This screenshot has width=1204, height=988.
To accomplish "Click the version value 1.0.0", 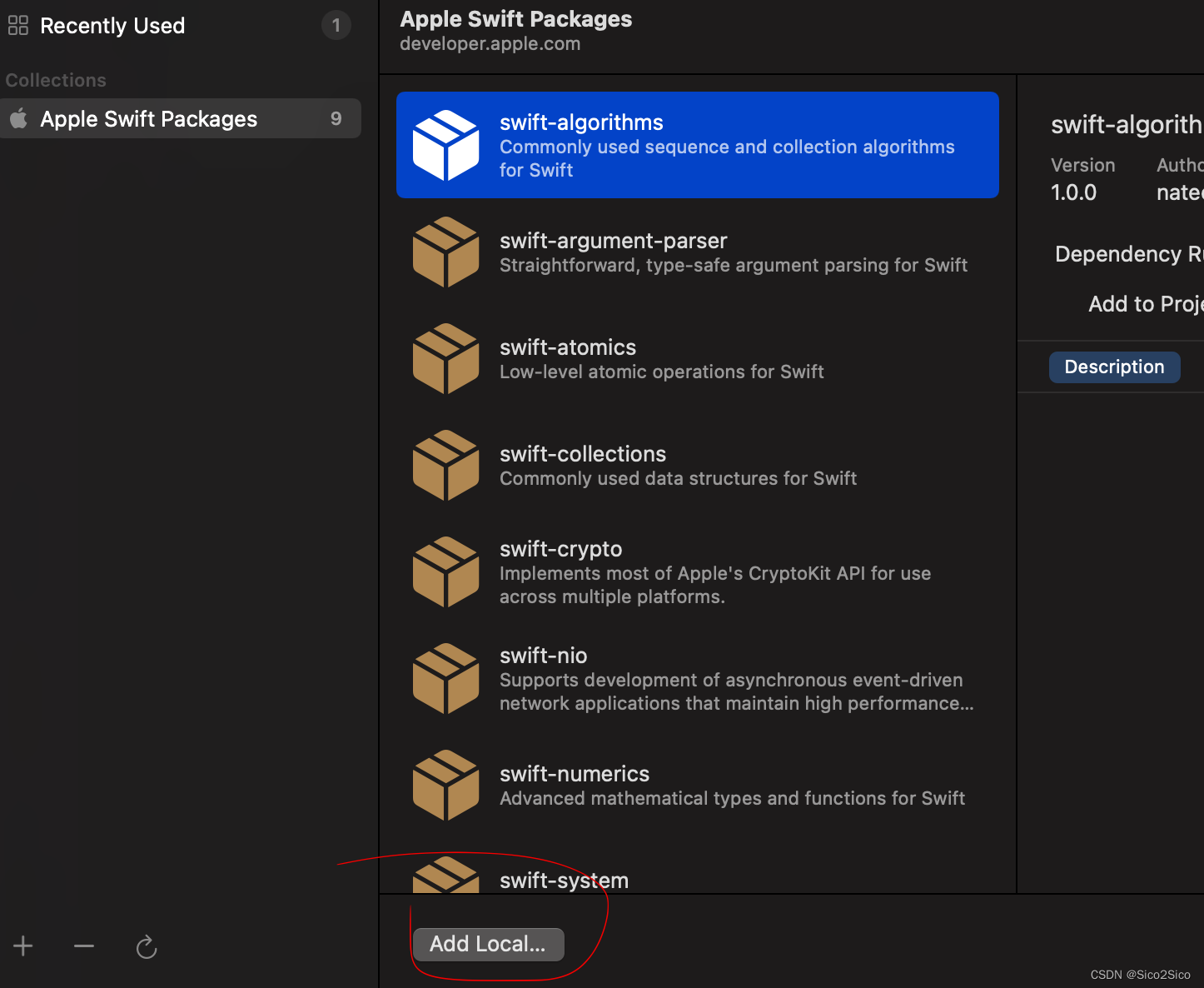I will [1073, 192].
